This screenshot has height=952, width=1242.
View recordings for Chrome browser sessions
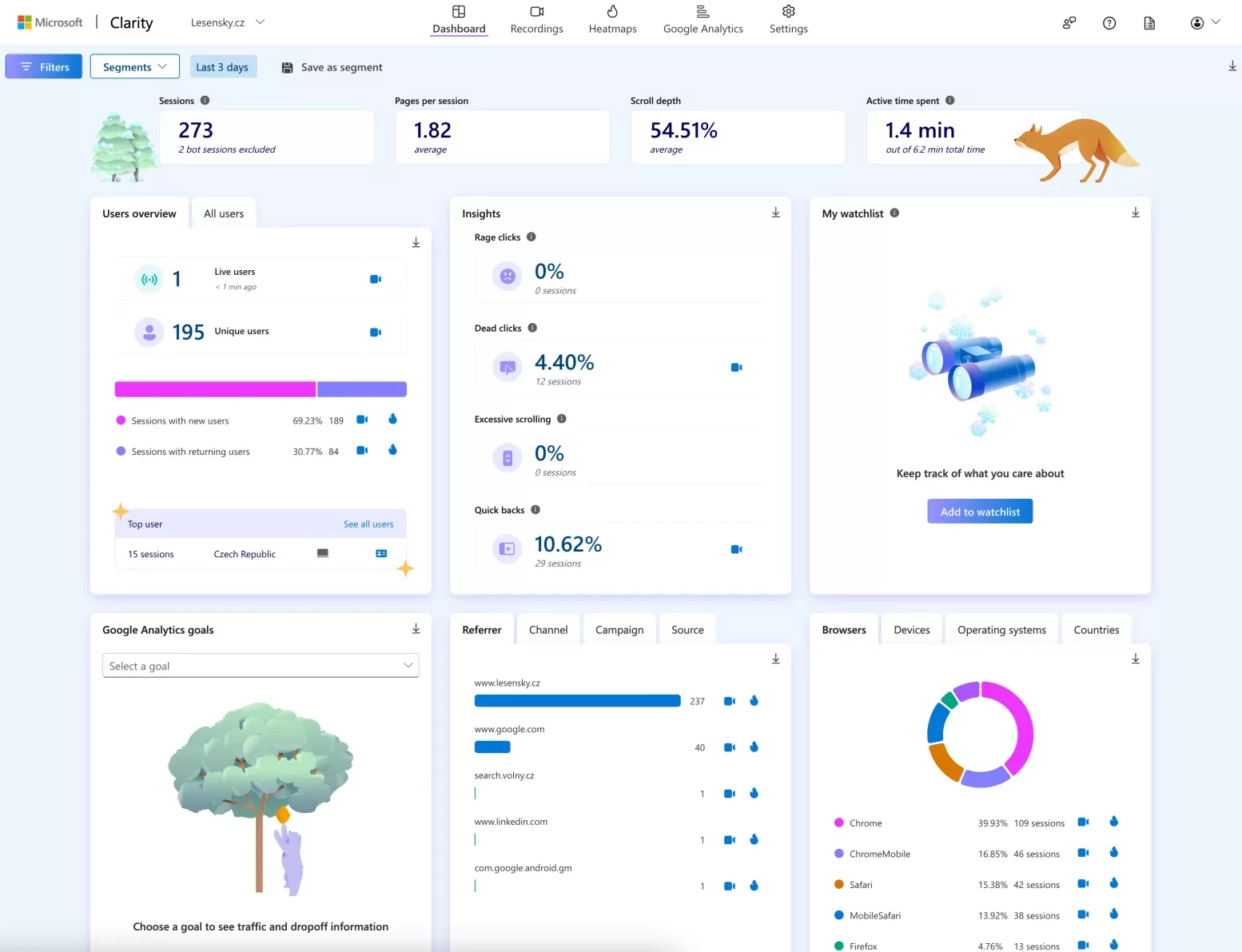pyautogui.click(x=1084, y=822)
